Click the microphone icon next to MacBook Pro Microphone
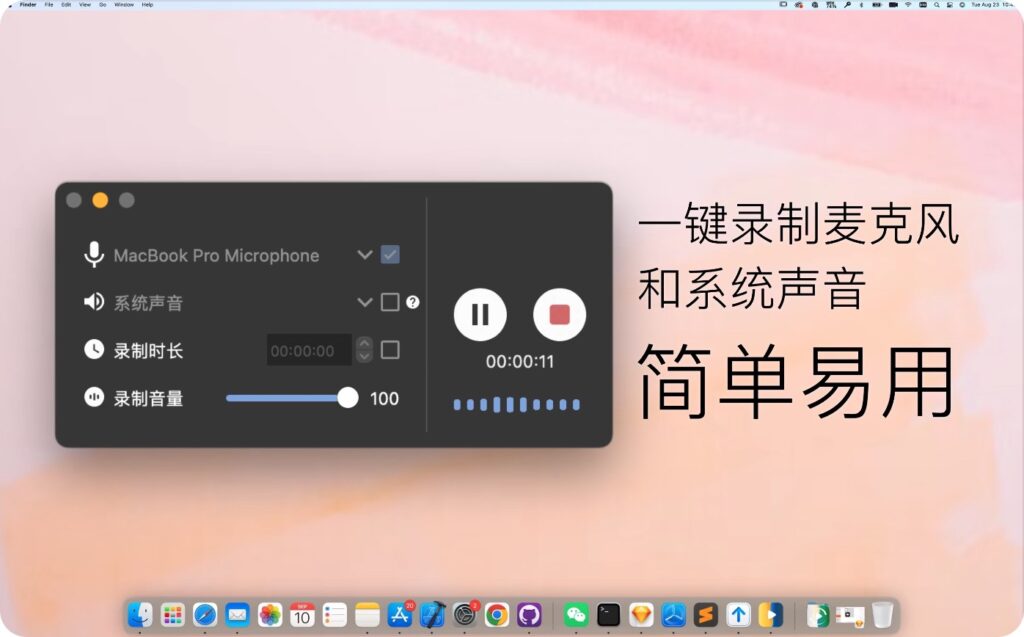Screen dimensions: 1024x637 click(95, 255)
